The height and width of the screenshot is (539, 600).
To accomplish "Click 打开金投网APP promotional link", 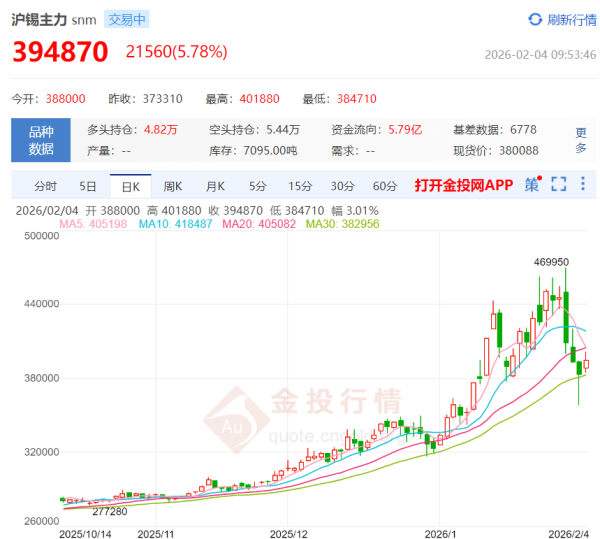I will 464,185.
